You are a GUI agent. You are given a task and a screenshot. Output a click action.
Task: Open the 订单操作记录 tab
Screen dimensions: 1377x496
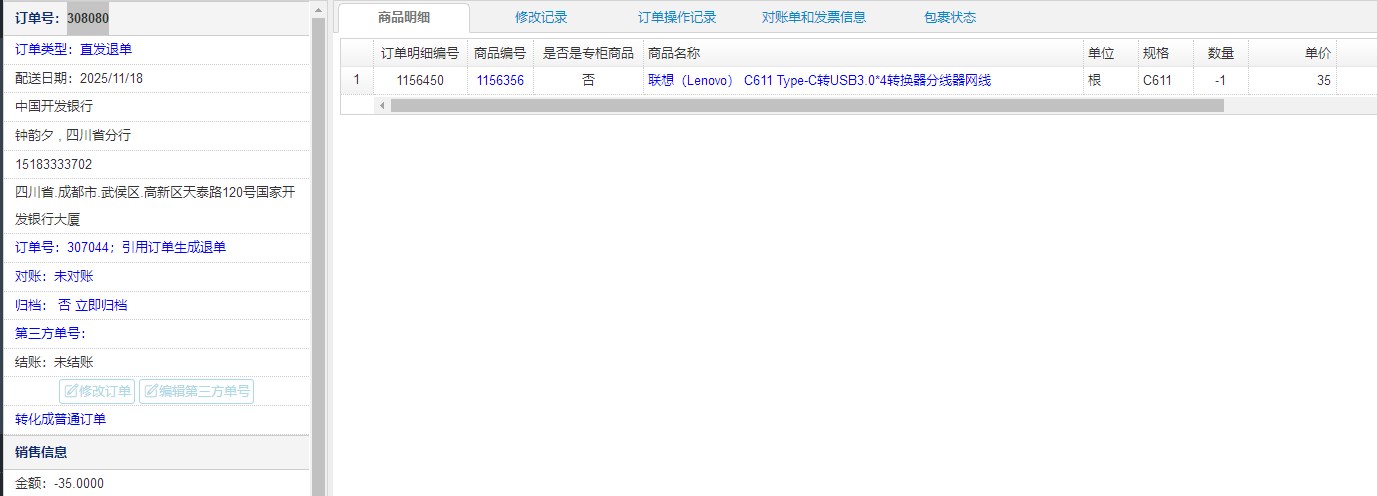(677, 17)
